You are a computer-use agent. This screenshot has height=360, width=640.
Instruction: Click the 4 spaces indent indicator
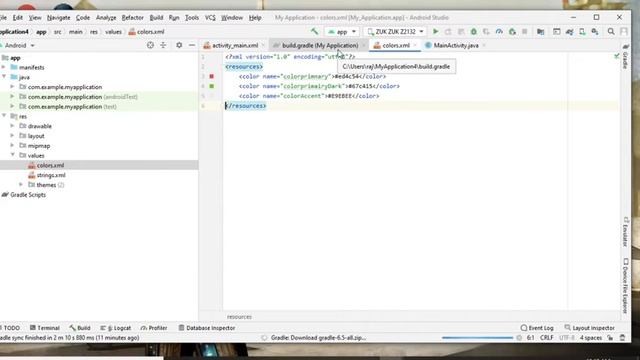pyautogui.click(x=591, y=338)
